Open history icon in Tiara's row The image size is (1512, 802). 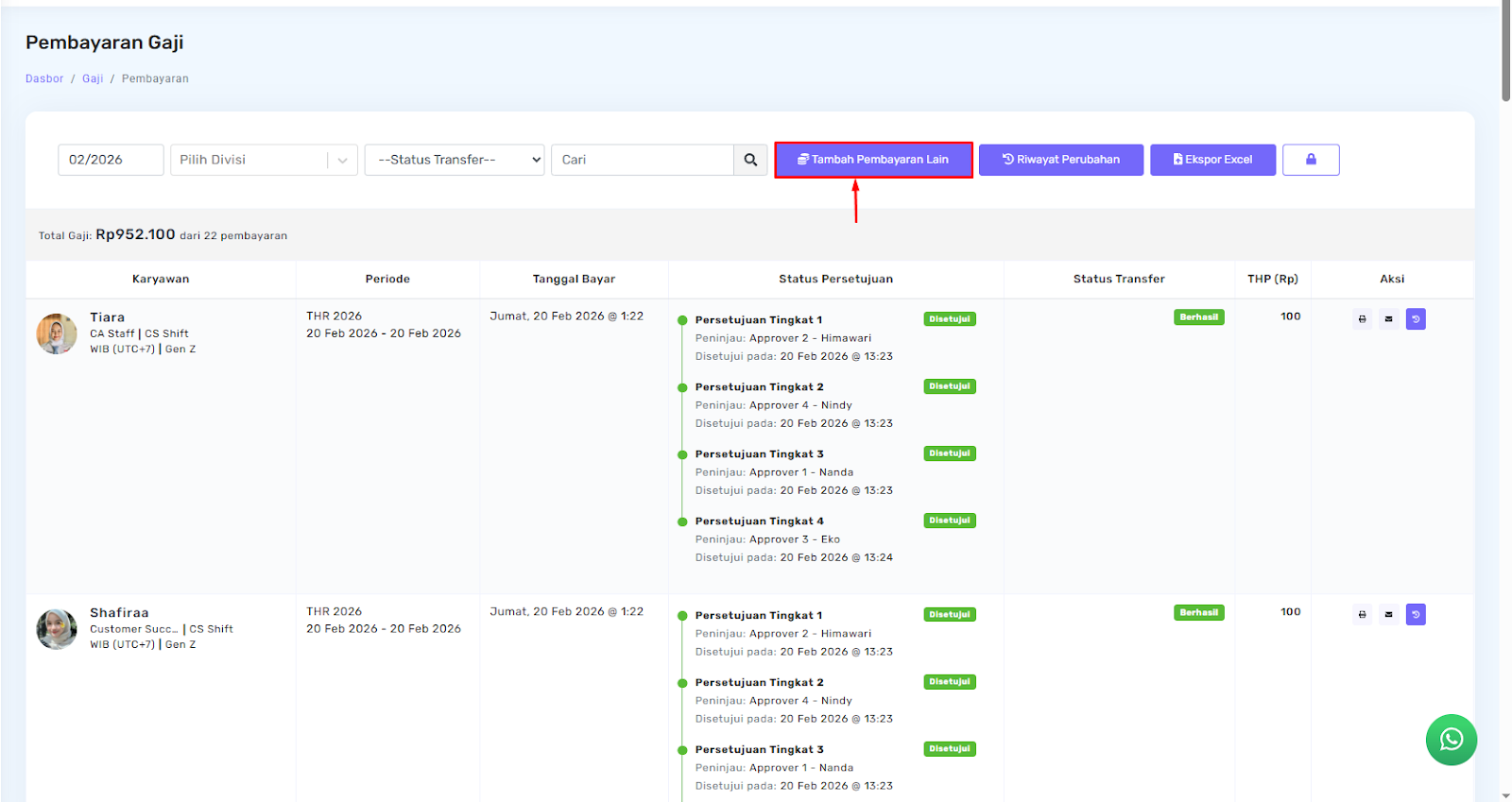pyautogui.click(x=1415, y=319)
